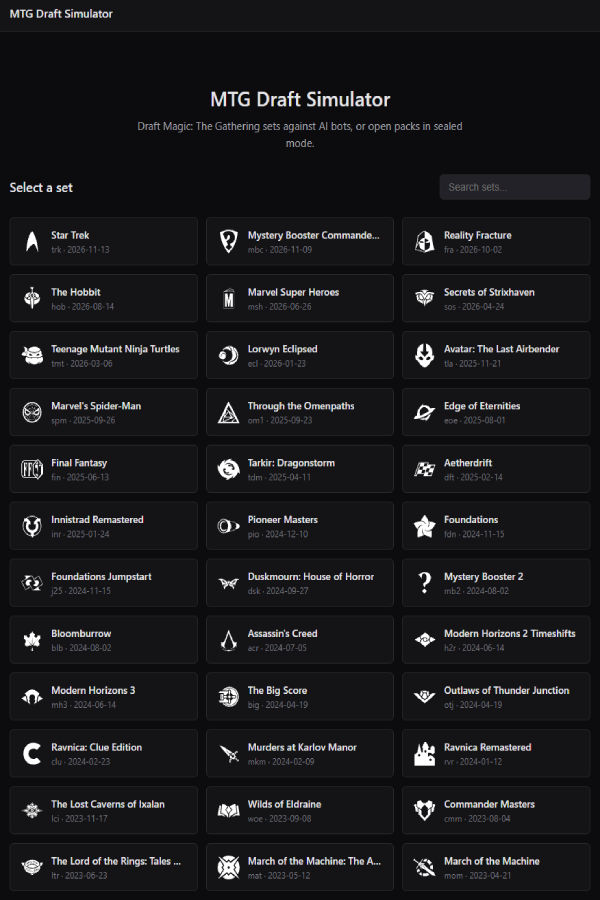This screenshot has height=900, width=600.
Task: Click the Avatar: The Last Airbender icon
Action: [425, 355]
